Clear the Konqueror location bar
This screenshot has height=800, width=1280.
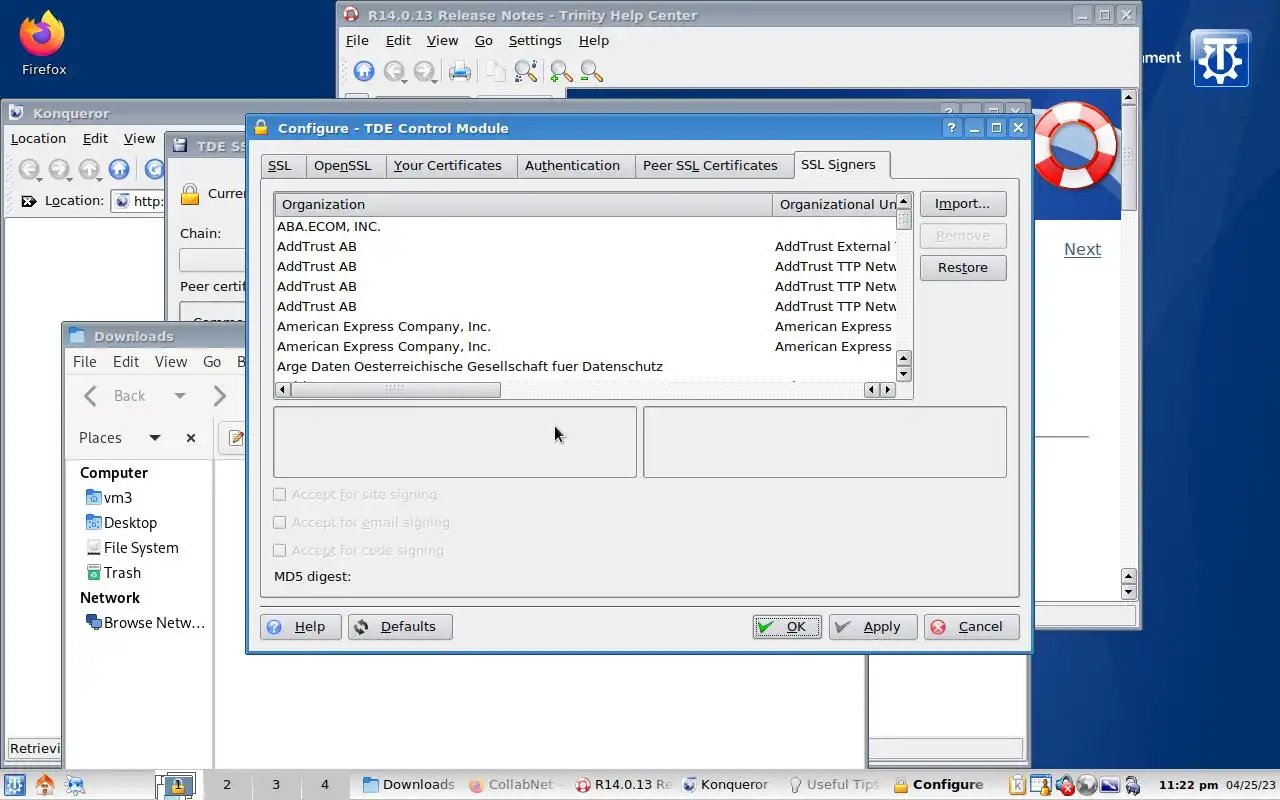(28, 201)
